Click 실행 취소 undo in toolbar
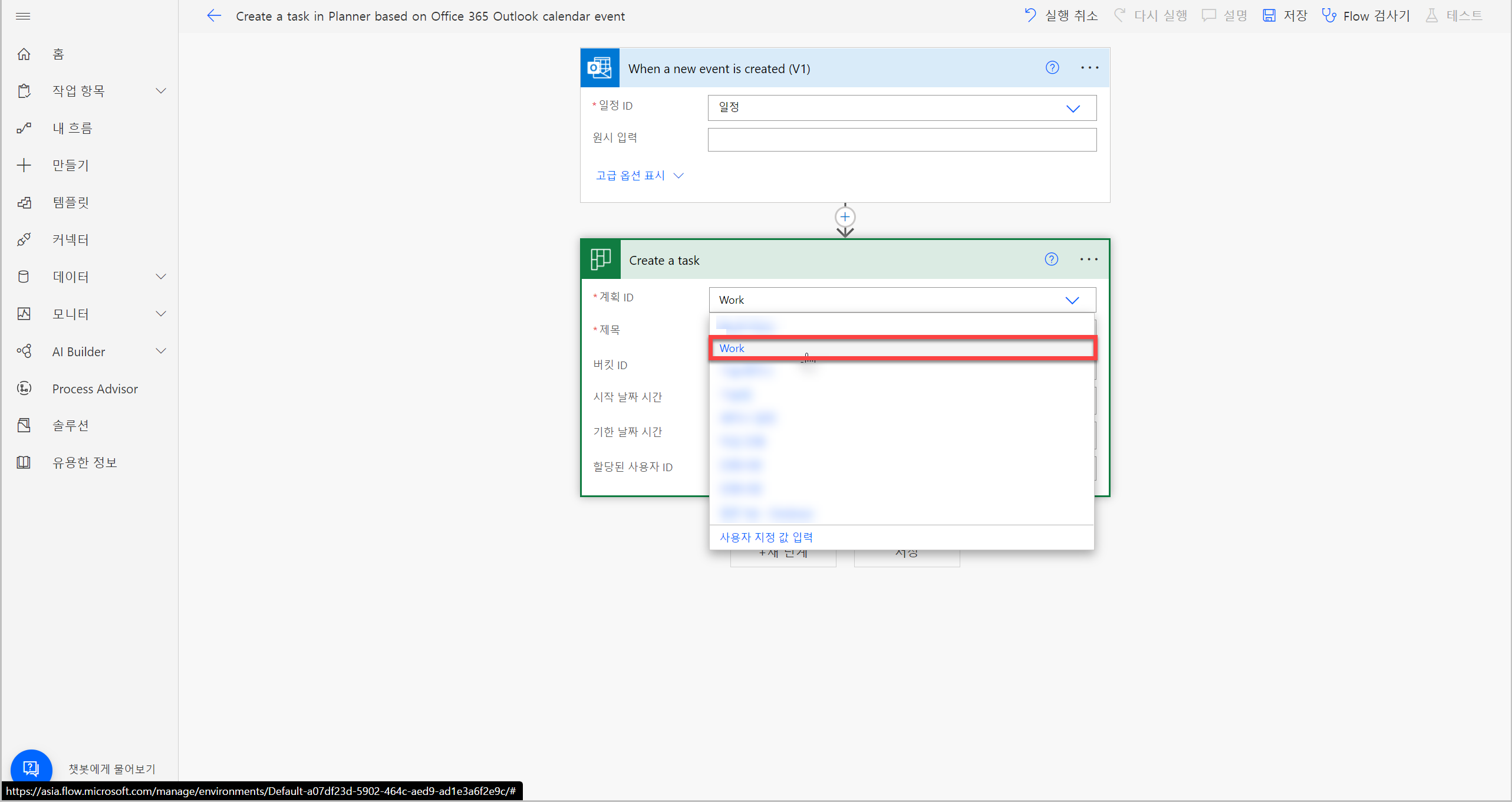The height and width of the screenshot is (802, 1512). click(1061, 16)
